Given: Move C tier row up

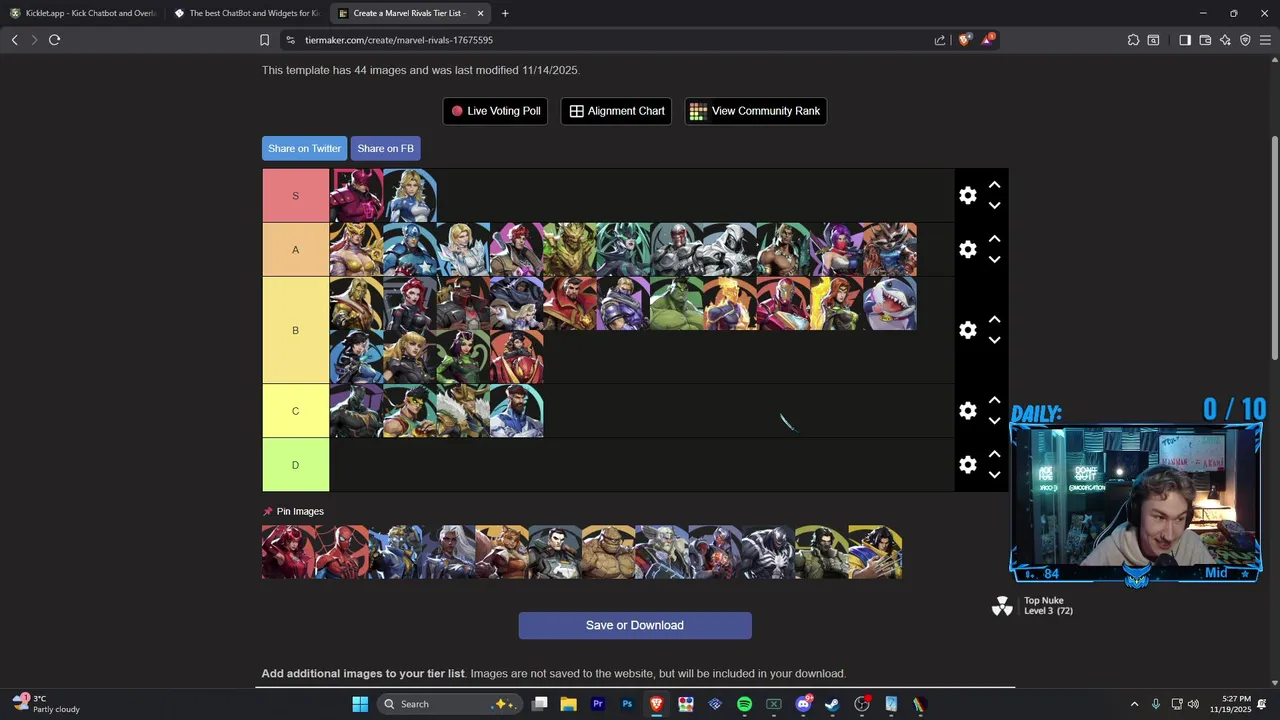Looking at the screenshot, I should (994, 400).
